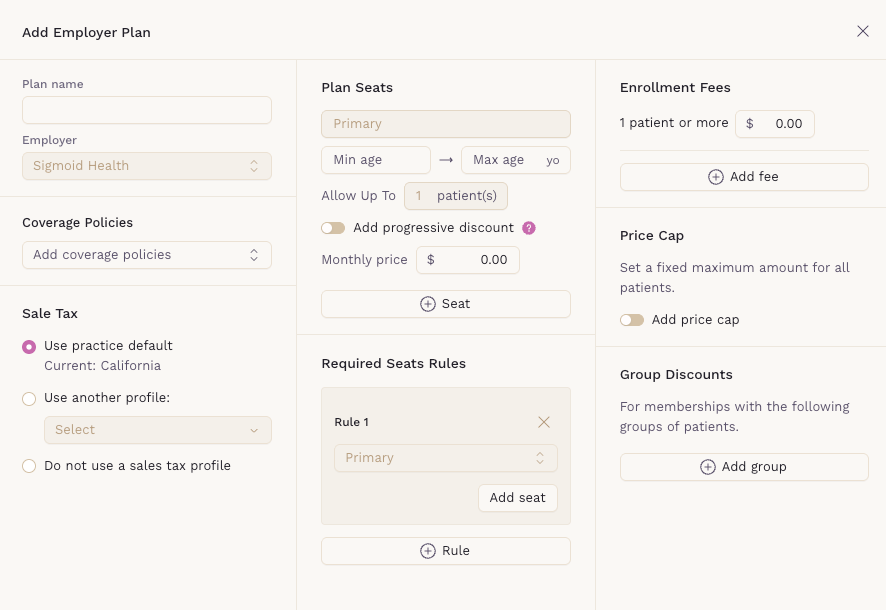Click the Add seat button
886x610 pixels.
coord(517,498)
